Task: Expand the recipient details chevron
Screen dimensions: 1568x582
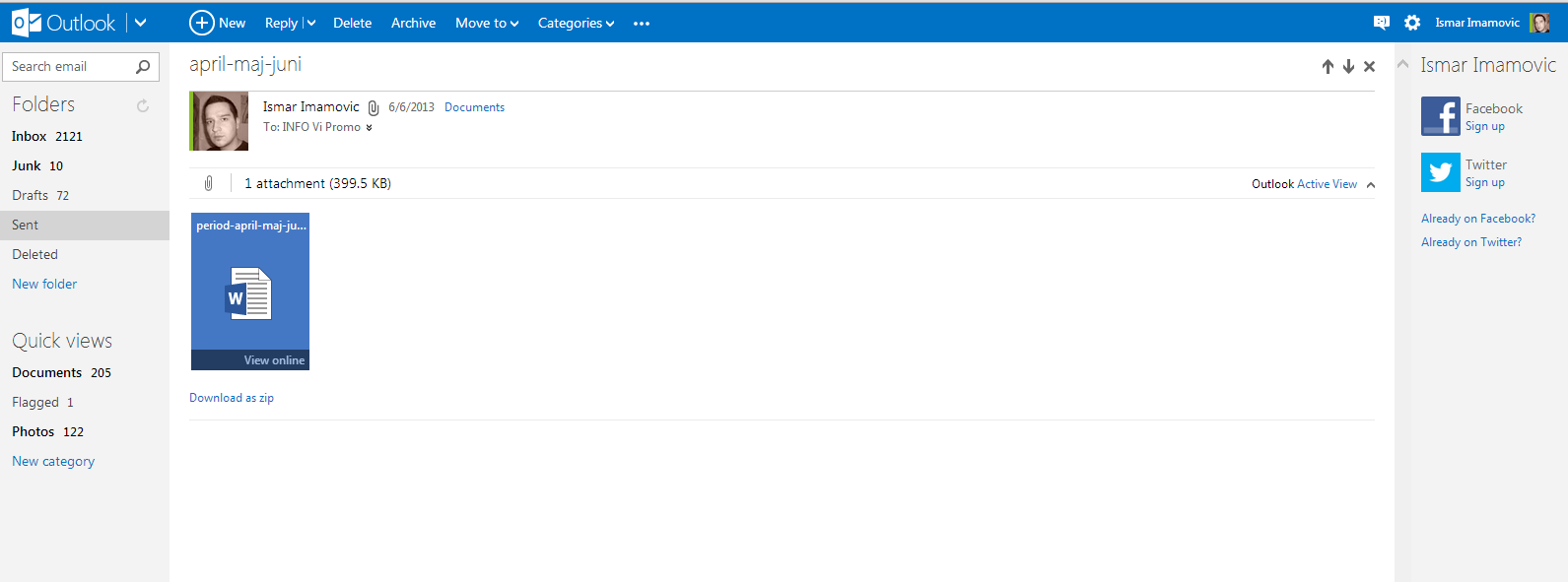Action: (370, 128)
